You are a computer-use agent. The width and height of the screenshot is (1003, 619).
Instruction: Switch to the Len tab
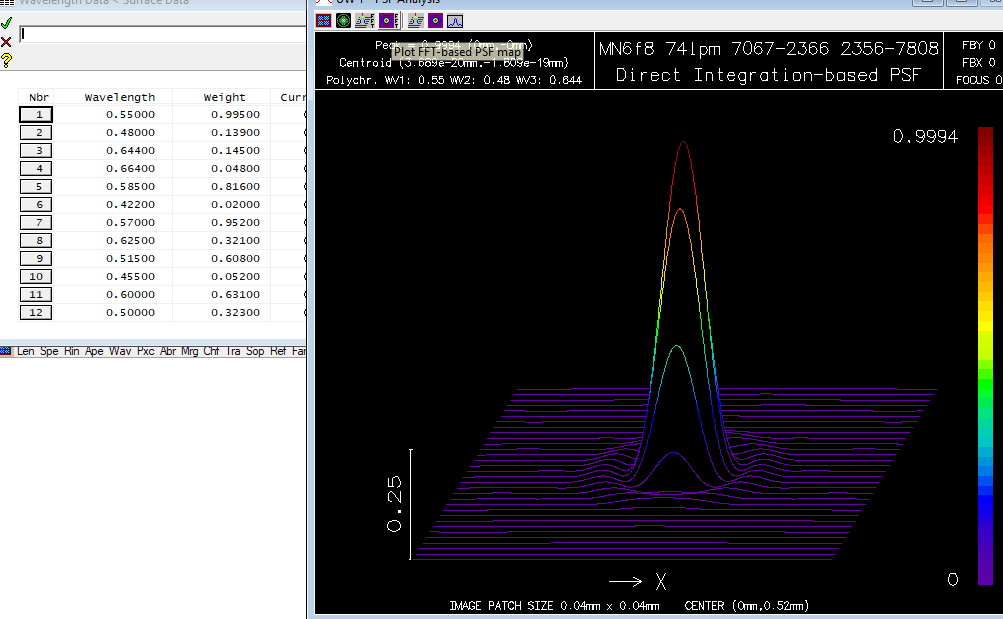26,351
